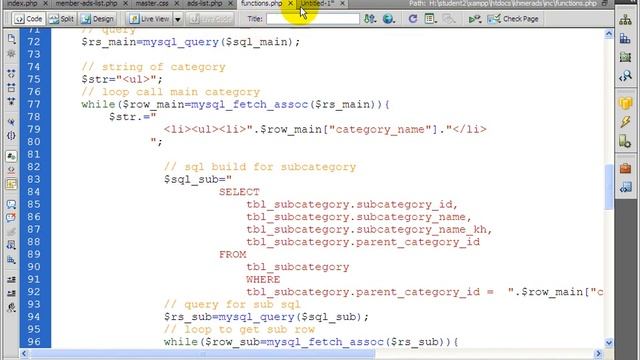
Task: Open Documents list icon in coding toolbar
Action: [x=11, y=39]
